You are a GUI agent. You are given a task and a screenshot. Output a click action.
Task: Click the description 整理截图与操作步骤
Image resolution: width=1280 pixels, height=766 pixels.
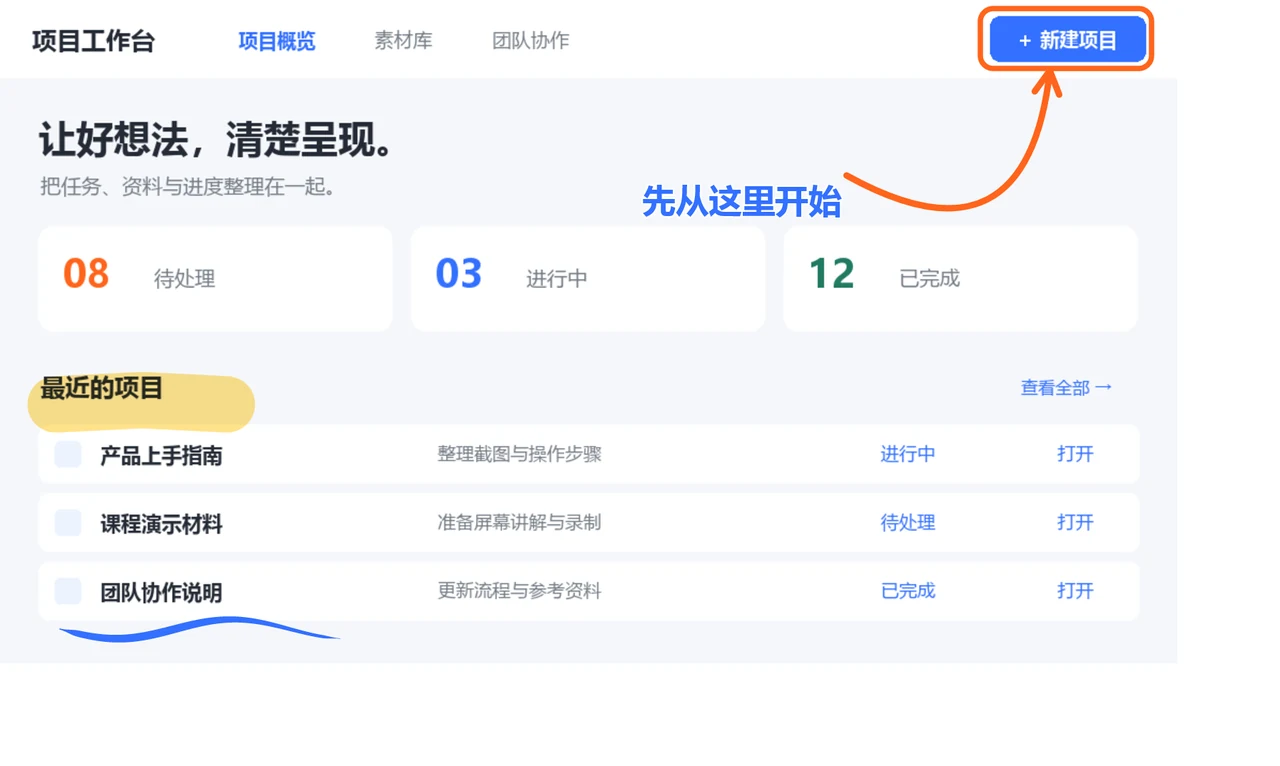519,454
